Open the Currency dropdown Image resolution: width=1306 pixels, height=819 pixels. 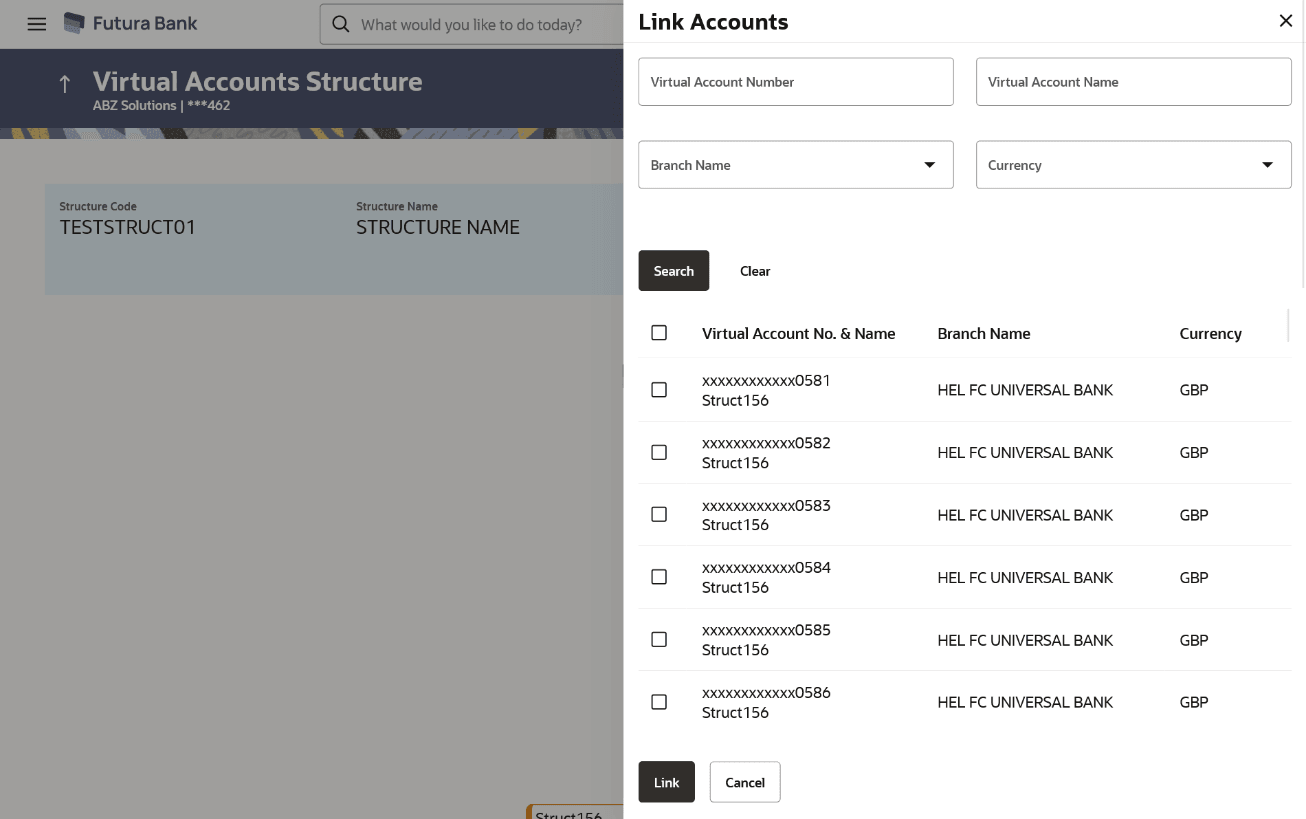(1133, 165)
